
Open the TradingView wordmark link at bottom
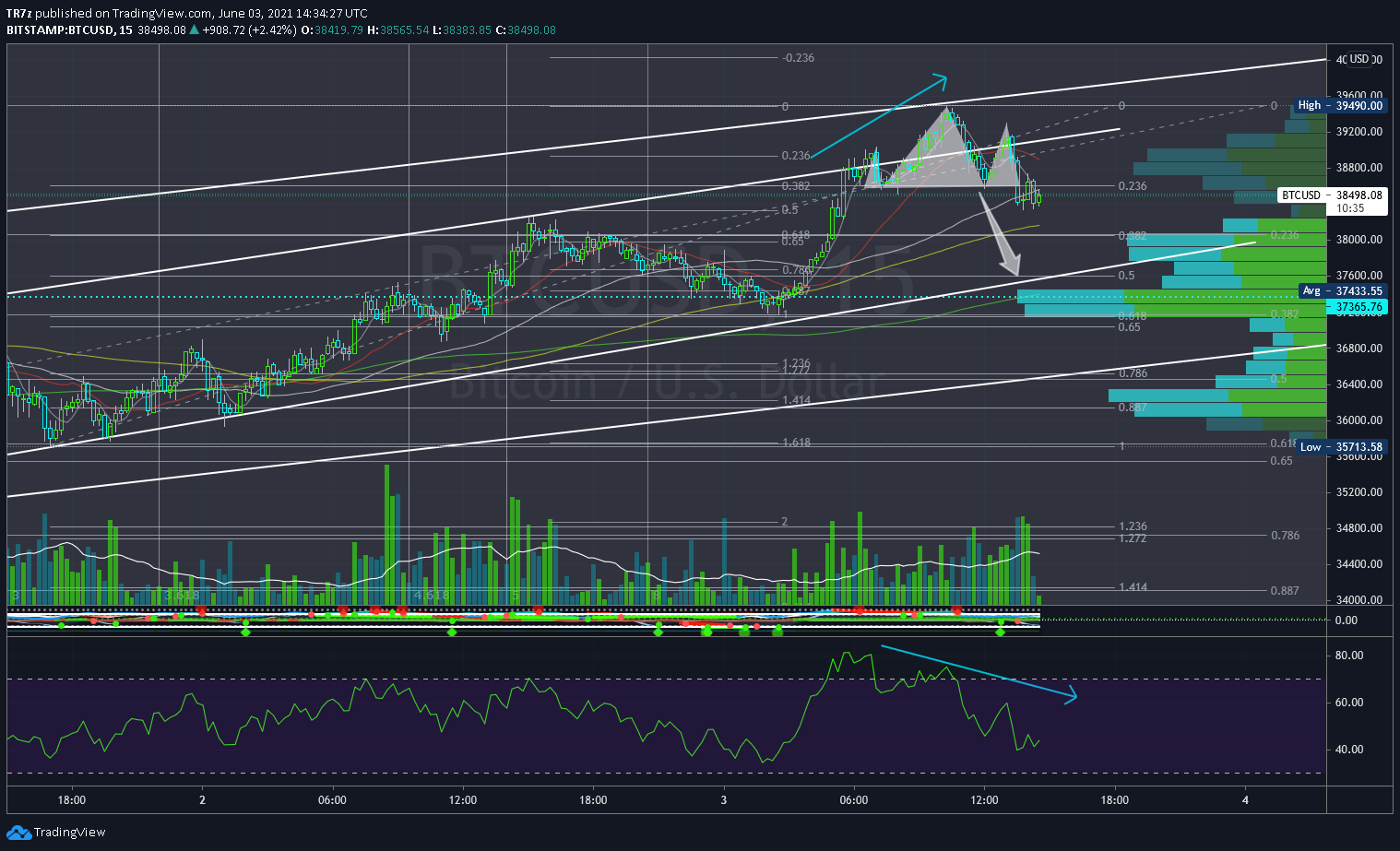tap(69, 833)
